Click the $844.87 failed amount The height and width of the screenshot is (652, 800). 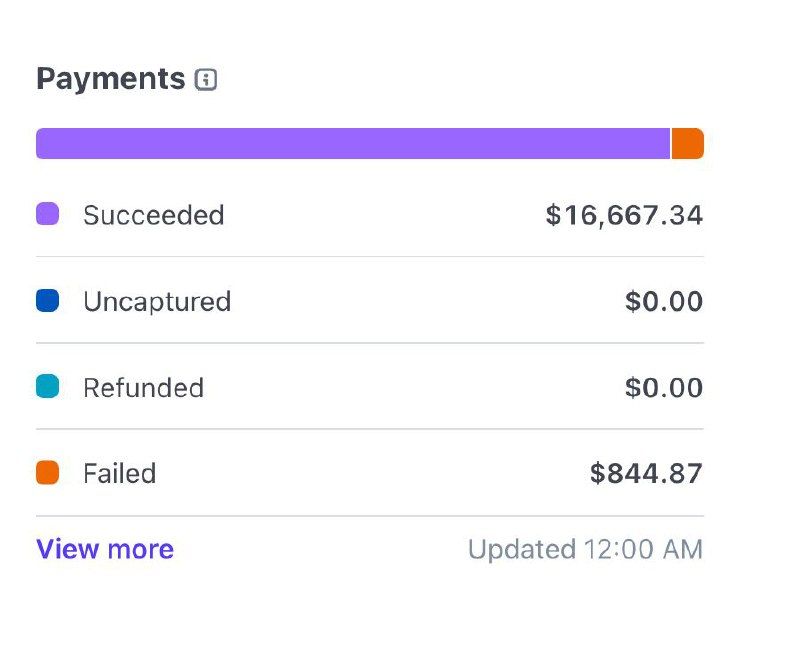(646, 474)
